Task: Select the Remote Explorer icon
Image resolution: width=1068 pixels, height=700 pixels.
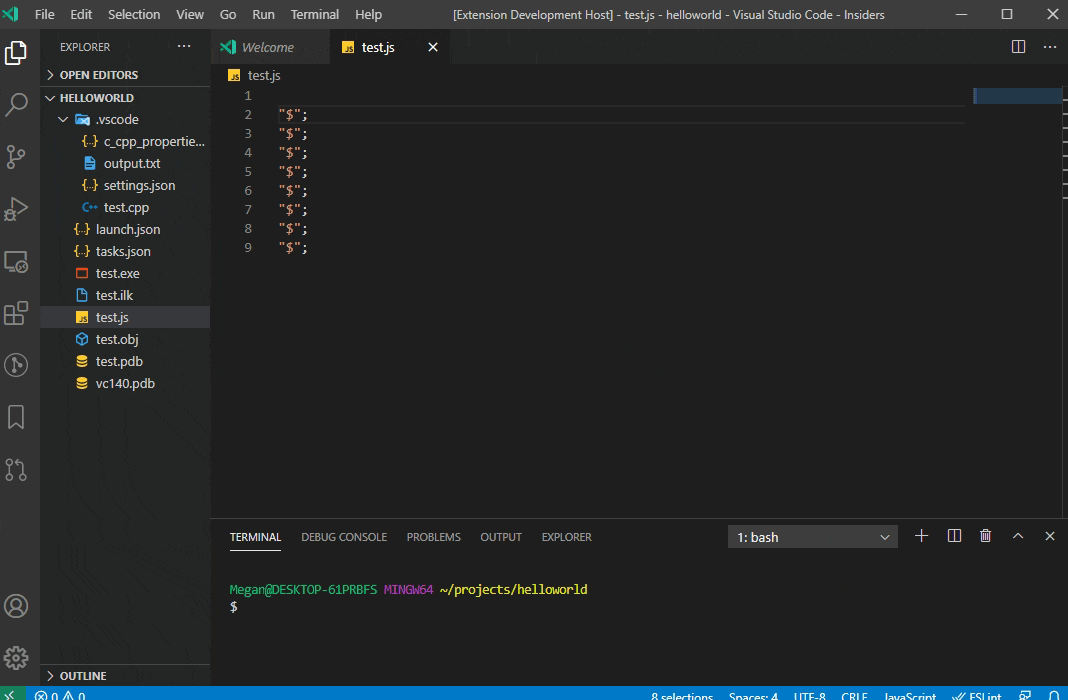Action: [x=17, y=261]
